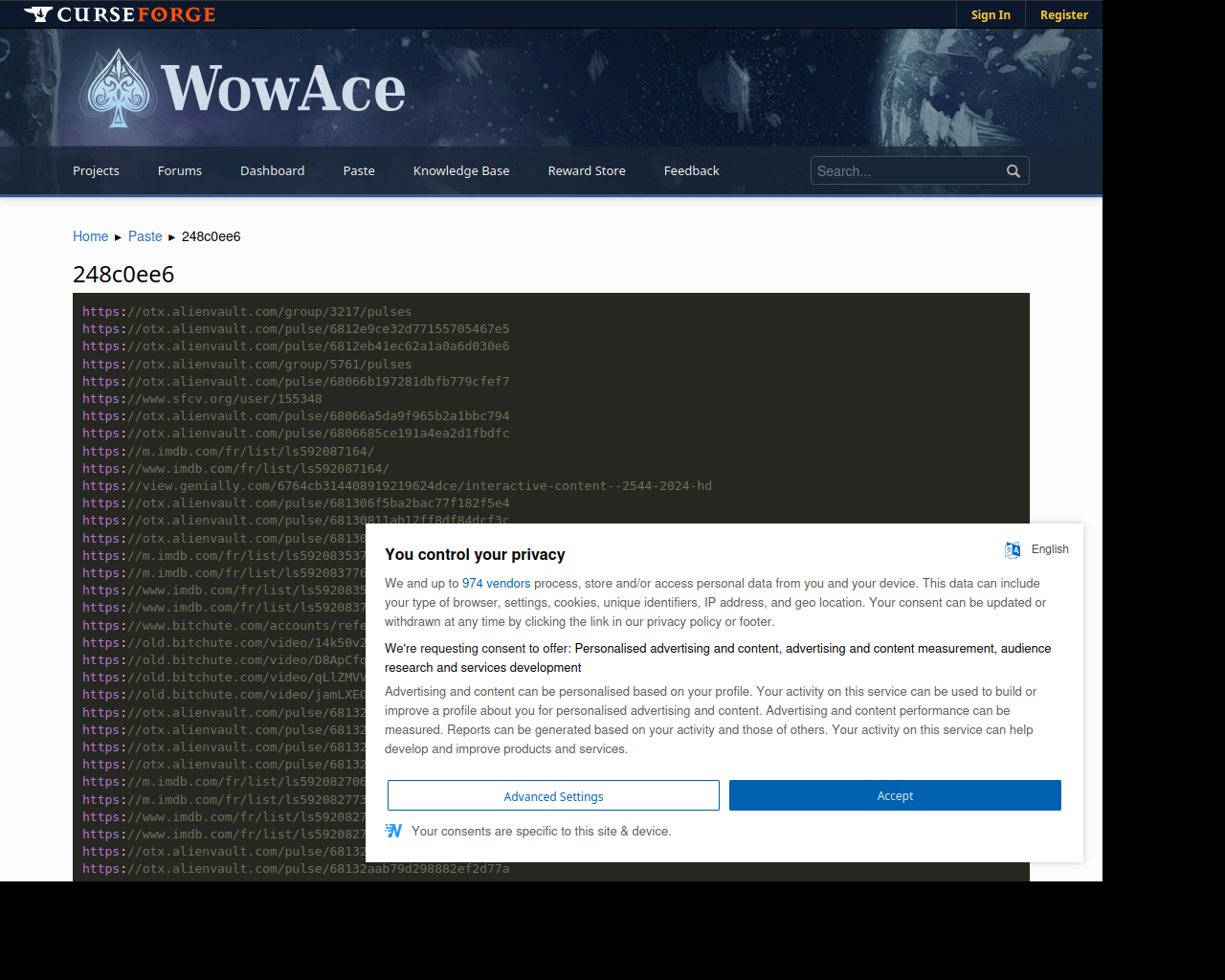
Task: Click Advanced Settings button
Action: click(553, 795)
